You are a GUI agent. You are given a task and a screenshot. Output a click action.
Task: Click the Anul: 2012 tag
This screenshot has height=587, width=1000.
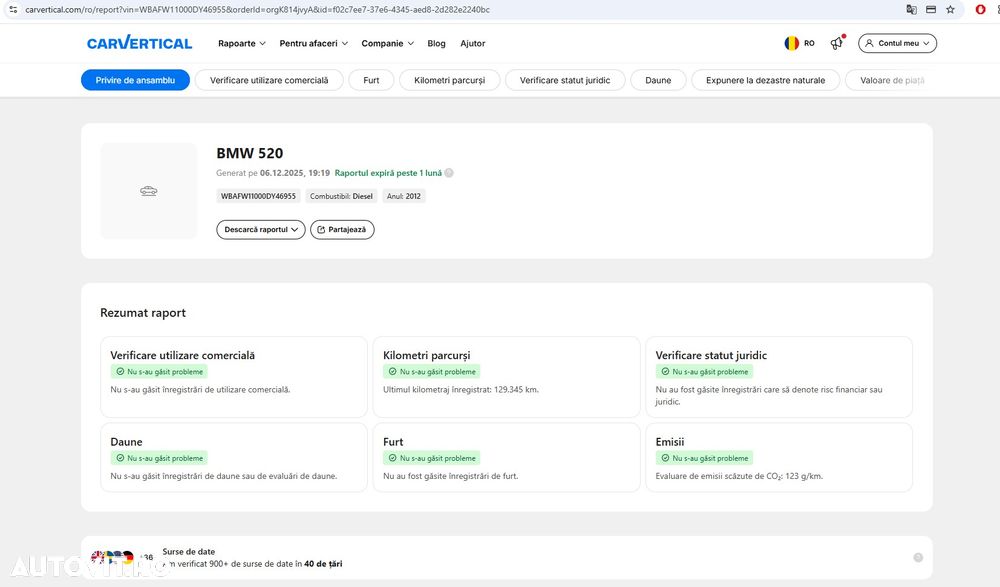404,197
